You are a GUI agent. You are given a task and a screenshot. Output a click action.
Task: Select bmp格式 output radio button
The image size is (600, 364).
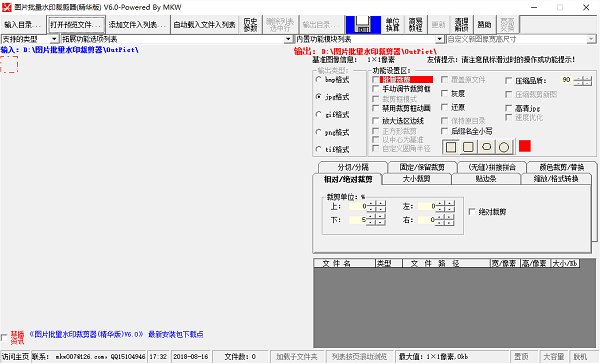(x=318, y=80)
